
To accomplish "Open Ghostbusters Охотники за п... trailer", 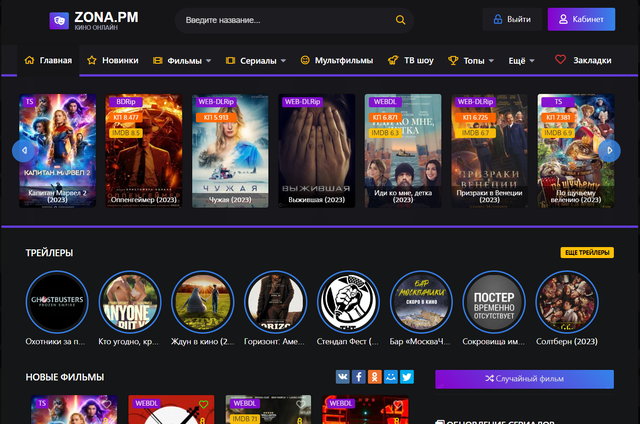I will pyautogui.click(x=57, y=302).
